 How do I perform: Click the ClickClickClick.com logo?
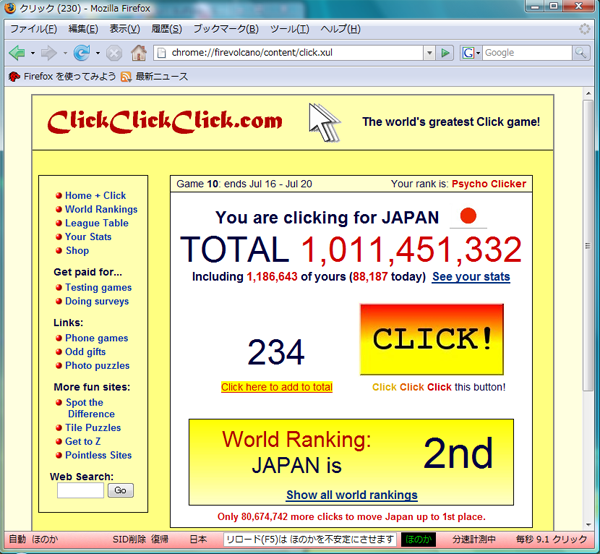tap(165, 122)
